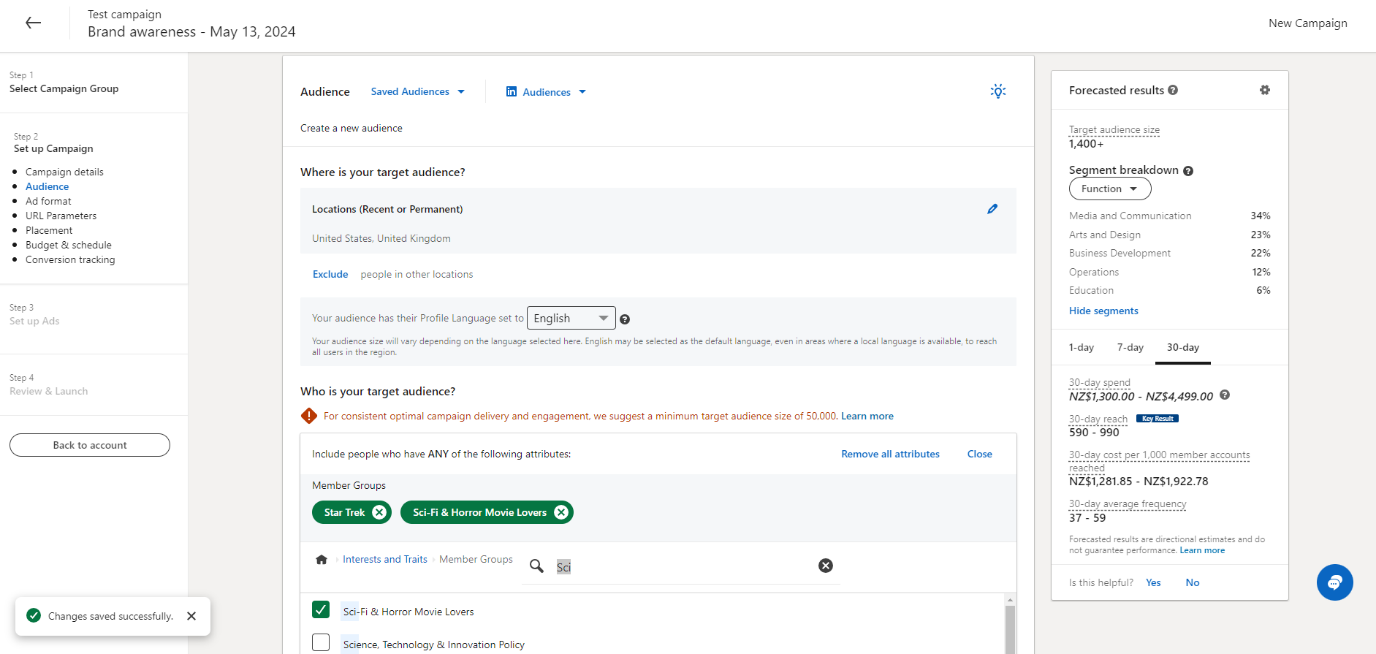Click the Remove all attributes link
1376x654 pixels.
(890, 453)
